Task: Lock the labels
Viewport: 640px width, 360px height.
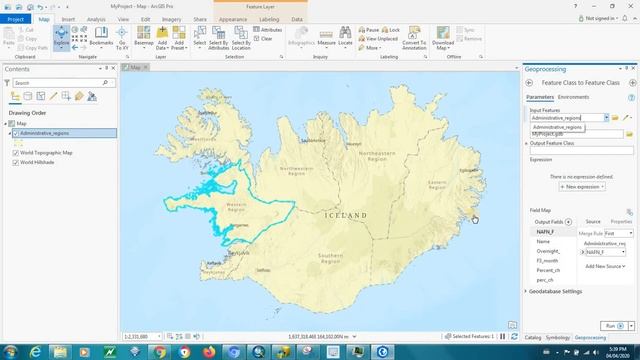Action: click(391, 30)
